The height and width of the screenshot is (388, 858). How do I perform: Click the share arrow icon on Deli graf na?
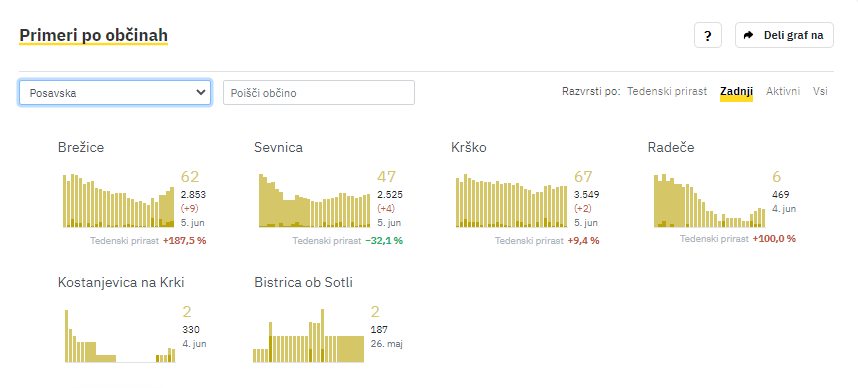tap(749, 36)
